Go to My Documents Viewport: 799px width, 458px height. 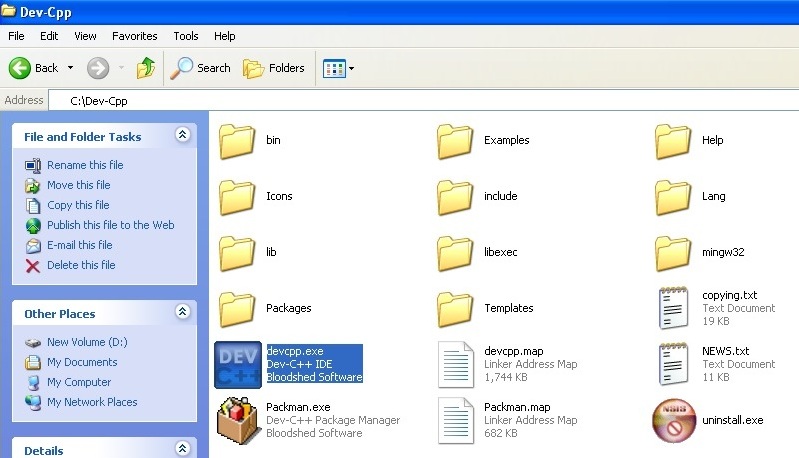click(82, 362)
